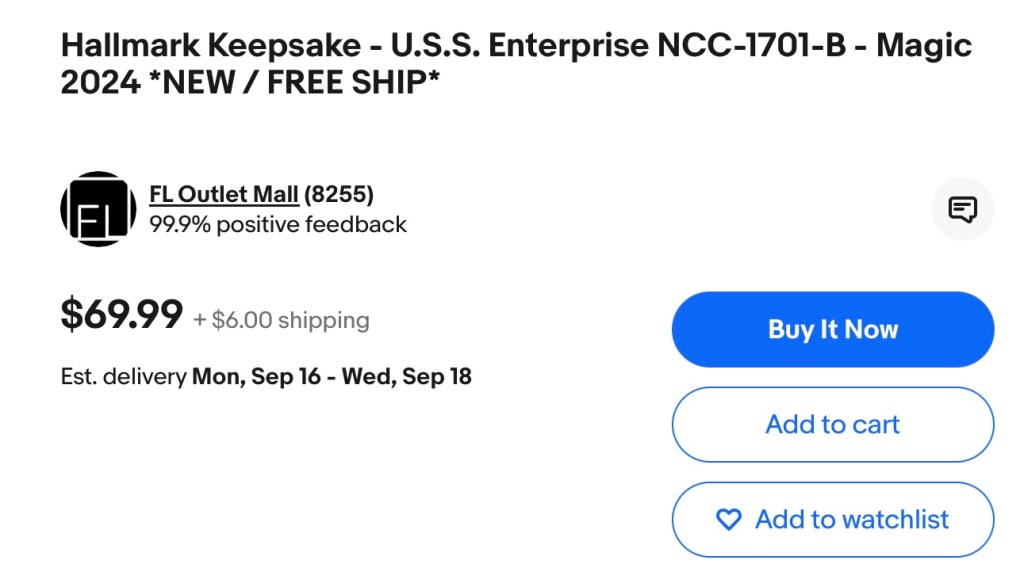
Task: Select the Wed, Sep 18 delivery date
Action: (x=407, y=377)
